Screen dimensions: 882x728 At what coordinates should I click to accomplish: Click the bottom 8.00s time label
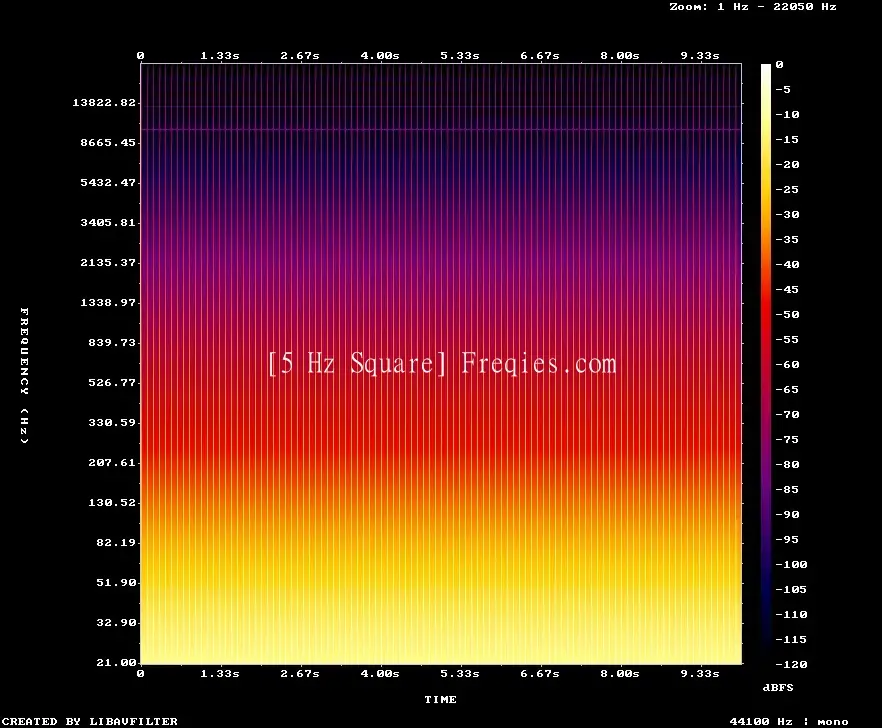click(619, 673)
